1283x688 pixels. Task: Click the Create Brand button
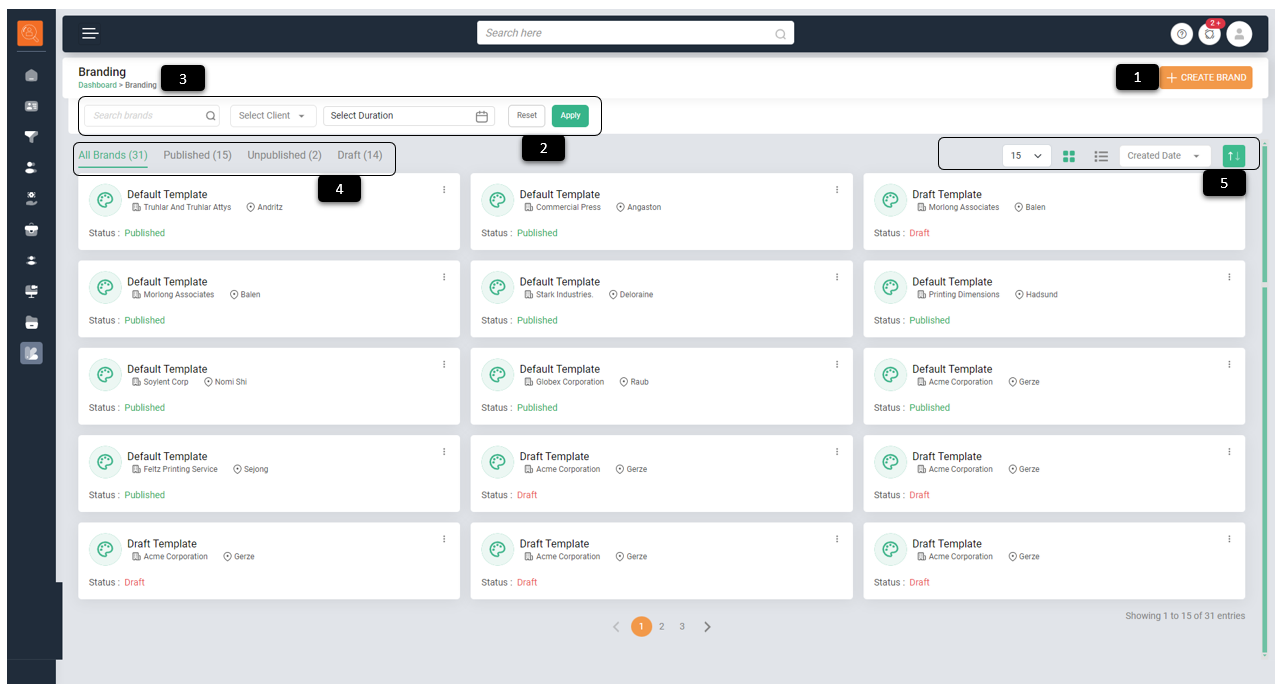(x=1206, y=78)
